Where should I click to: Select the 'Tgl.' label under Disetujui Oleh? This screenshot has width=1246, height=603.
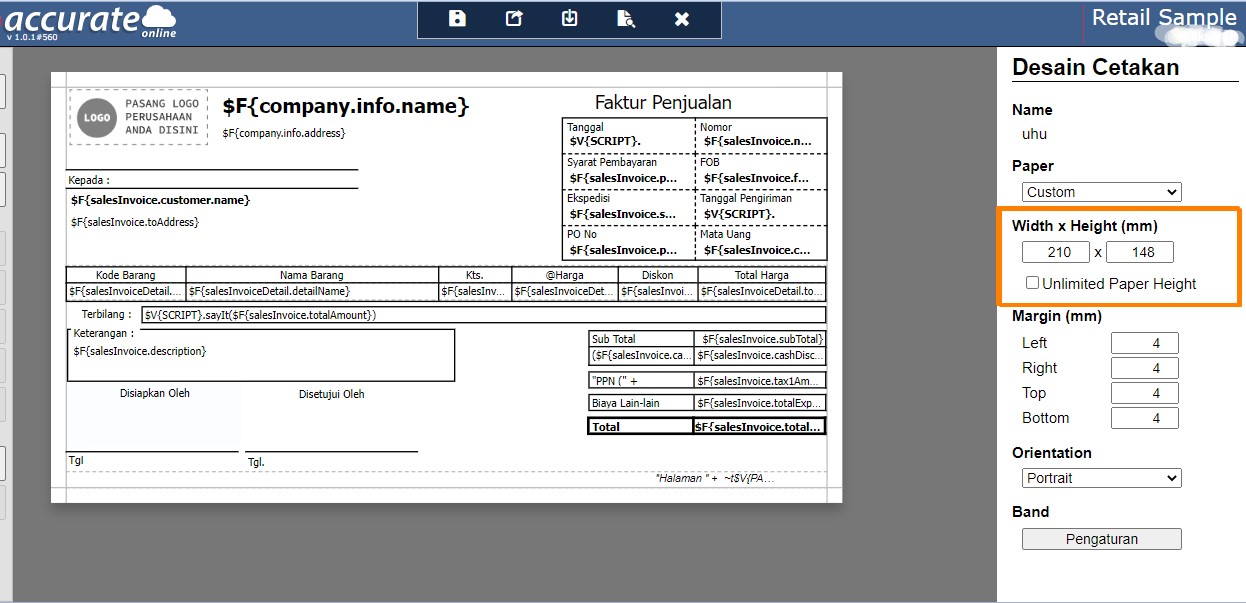256,462
